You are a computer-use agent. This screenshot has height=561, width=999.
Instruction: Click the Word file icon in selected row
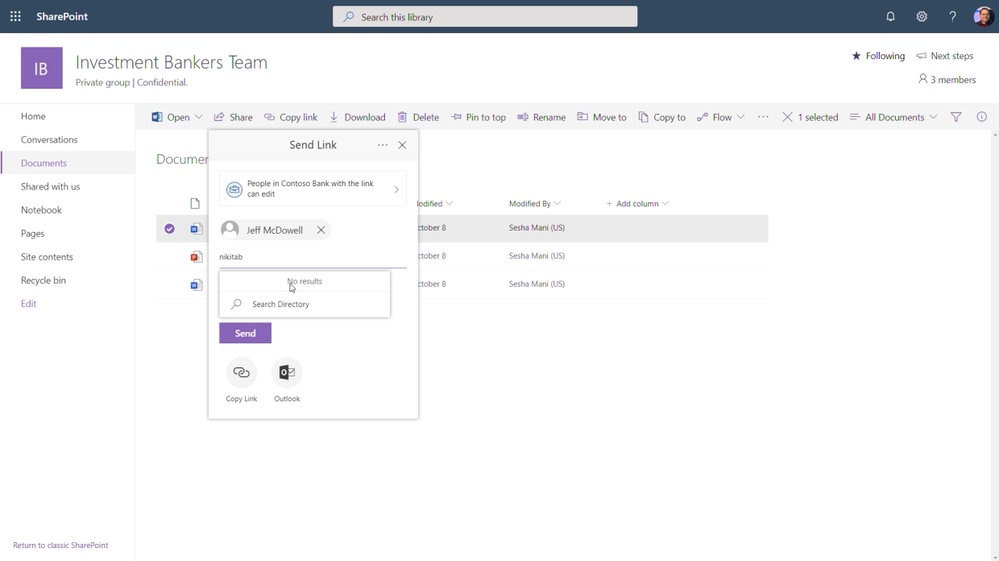(x=196, y=229)
